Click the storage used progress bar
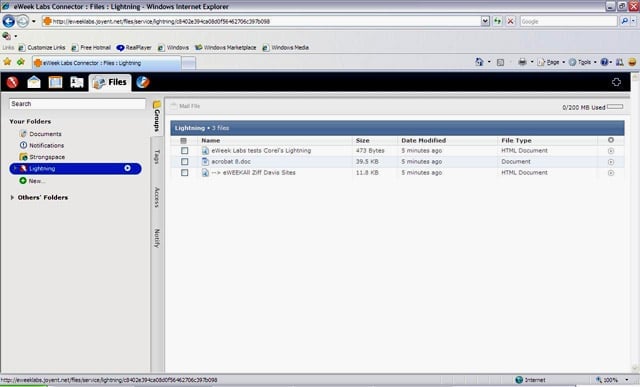640x387 pixels. (615, 107)
